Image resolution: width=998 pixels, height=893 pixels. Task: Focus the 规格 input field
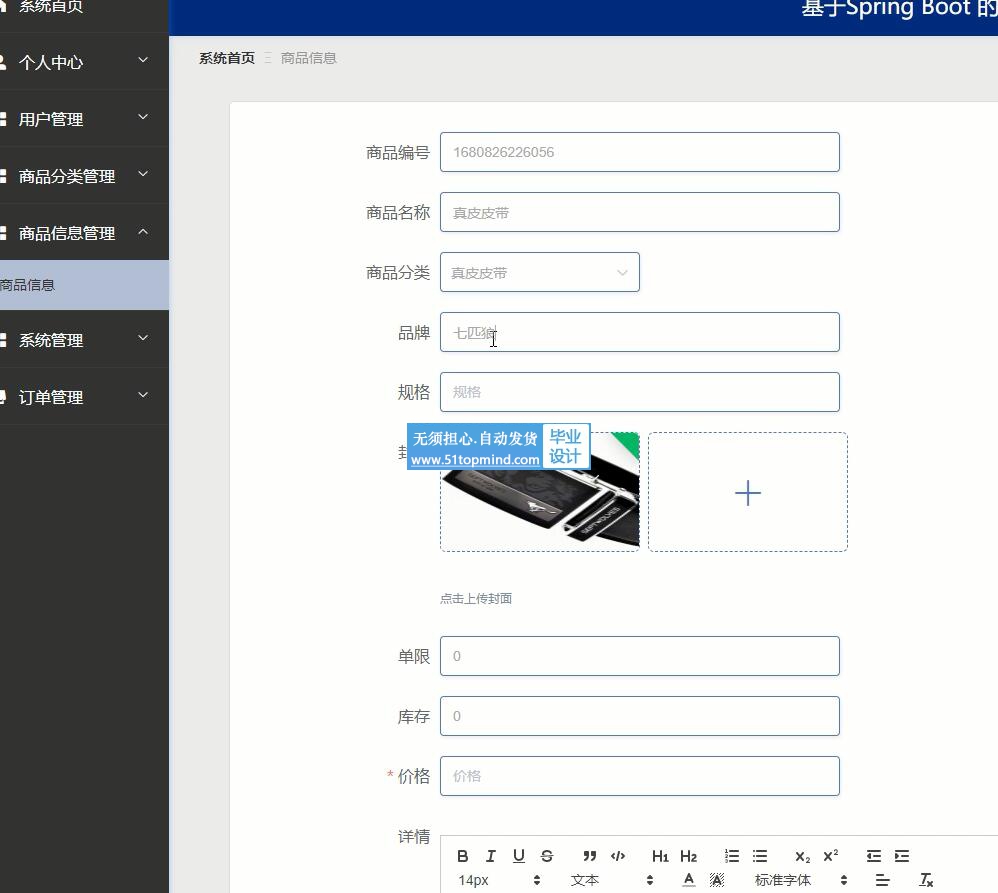pos(640,392)
